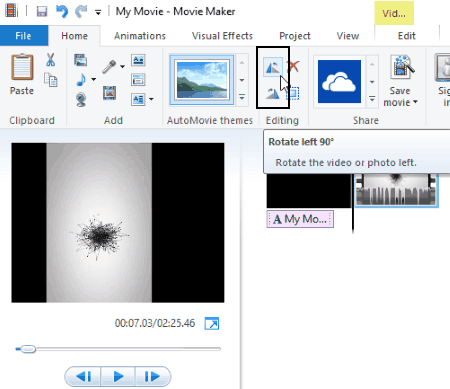This screenshot has width=450, height=389.
Task: Move AutoMovie themes gallery up one row
Action: 242,62
